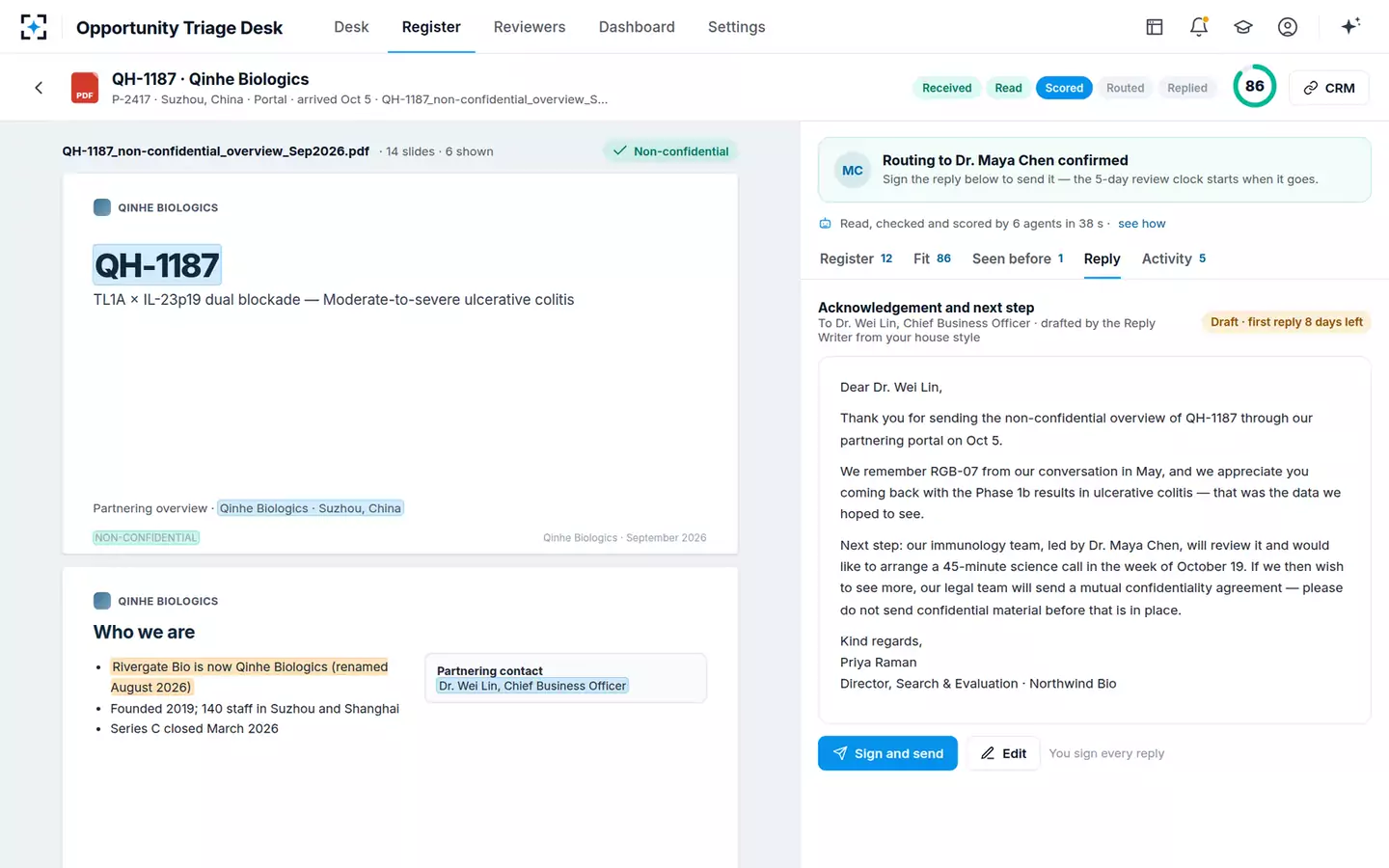Image resolution: width=1389 pixels, height=868 pixels.
Task: Open the layout panel icon in header
Action: 1155,27
